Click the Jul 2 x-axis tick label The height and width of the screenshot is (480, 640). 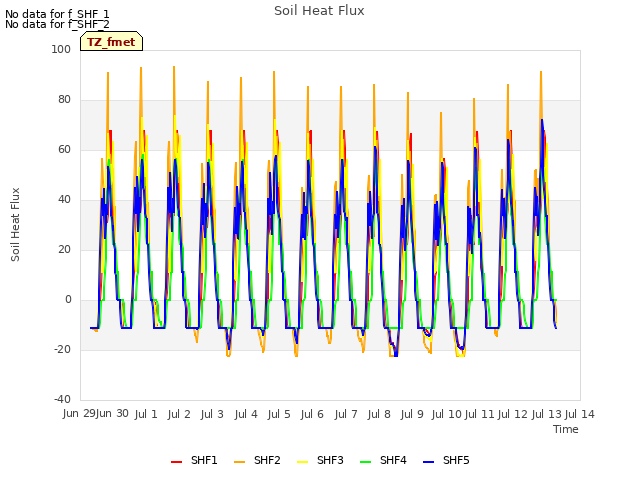179,414
